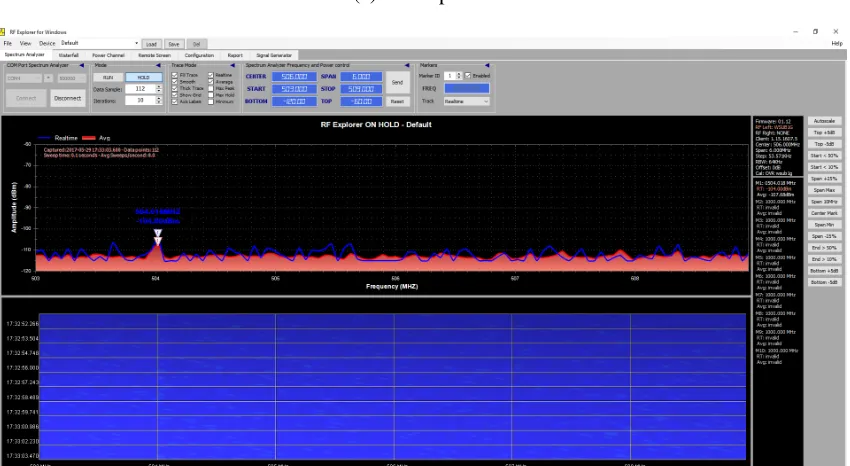Click the START frequency field
This screenshot has height=466, width=850.
tap(294, 89)
